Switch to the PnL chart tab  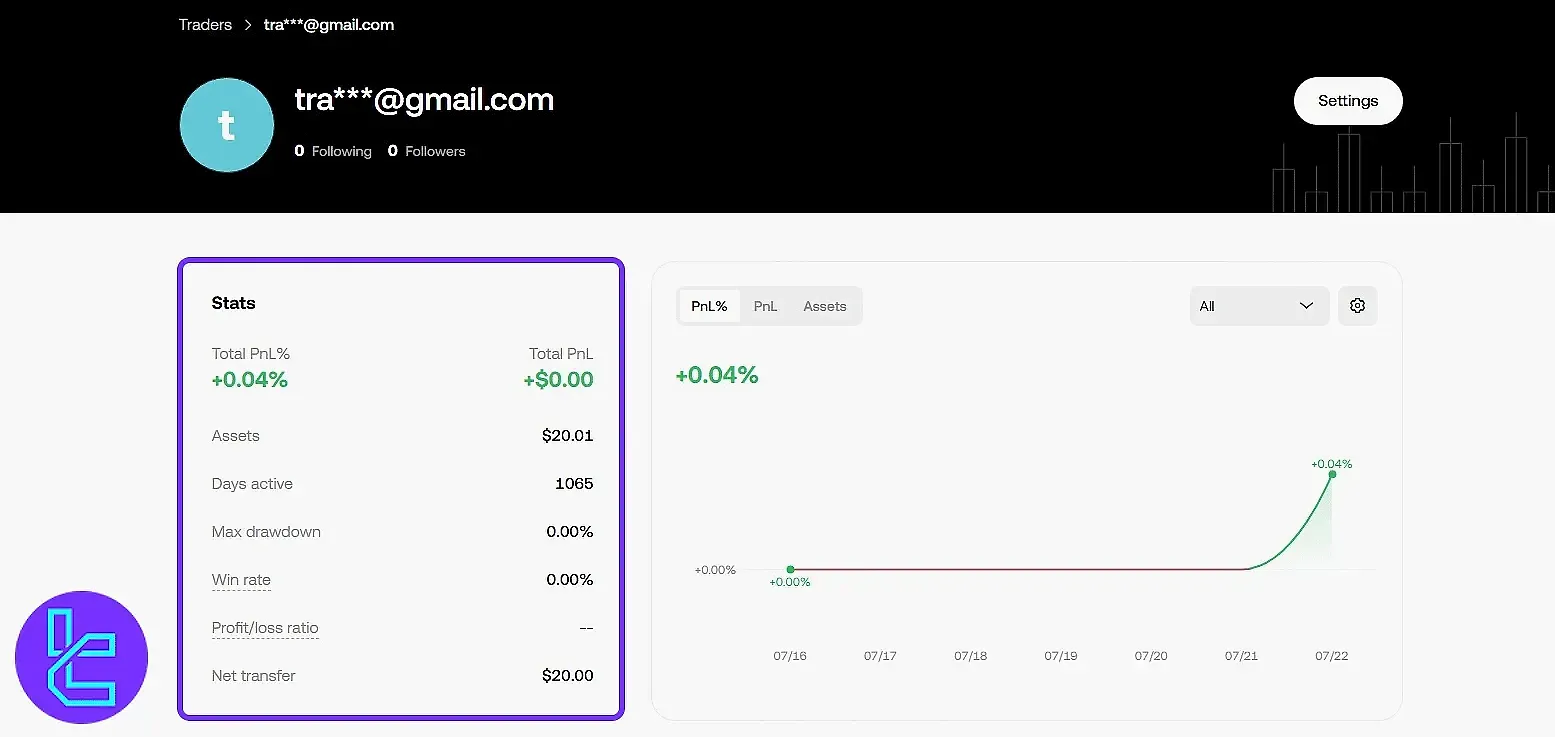click(765, 306)
